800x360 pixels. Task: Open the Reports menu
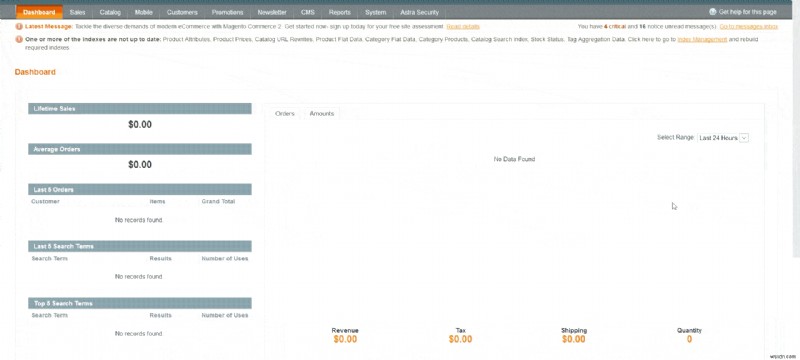(340, 12)
